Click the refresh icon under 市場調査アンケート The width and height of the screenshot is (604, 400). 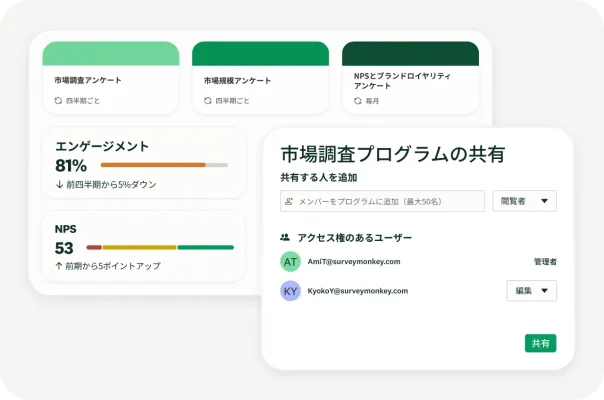click(x=58, y=101)
